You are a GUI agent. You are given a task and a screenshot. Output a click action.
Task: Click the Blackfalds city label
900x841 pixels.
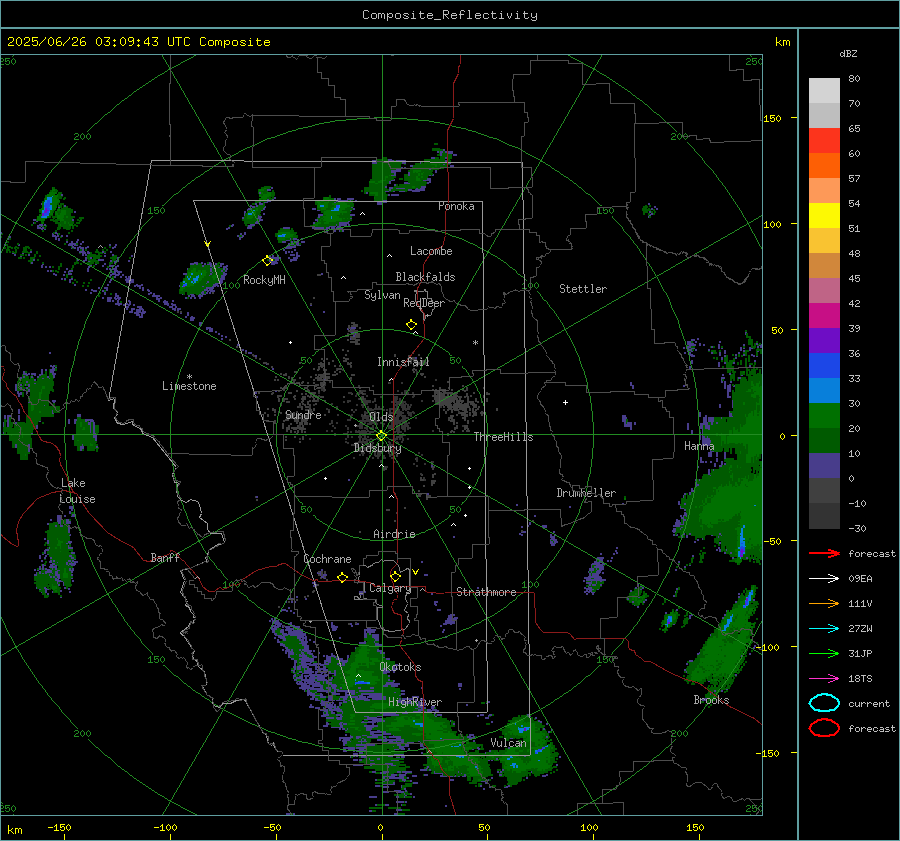(x=425, y=277)
